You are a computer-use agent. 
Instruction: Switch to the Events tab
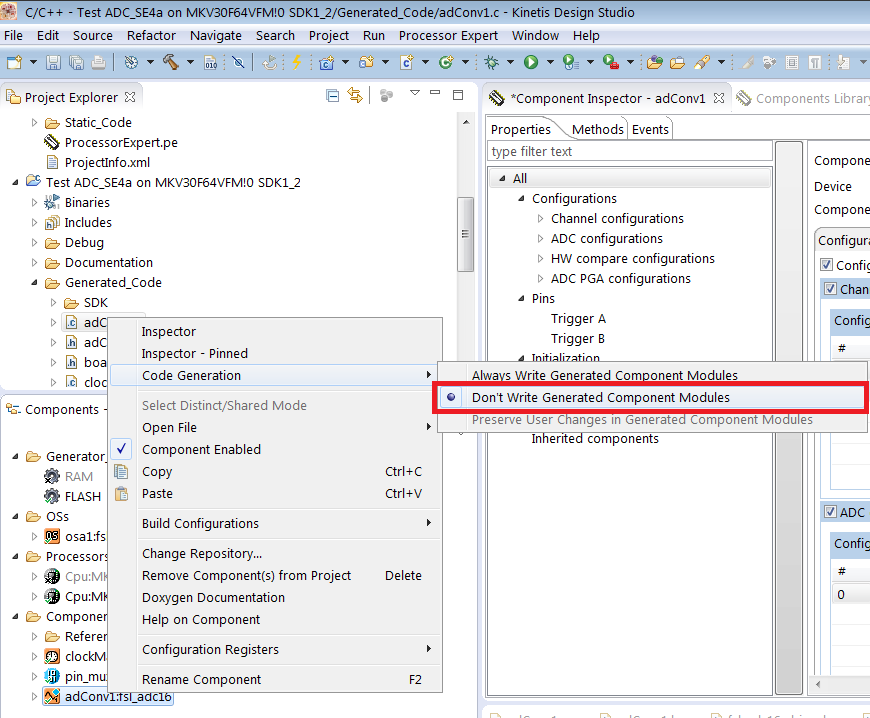[x=650, y=129]
